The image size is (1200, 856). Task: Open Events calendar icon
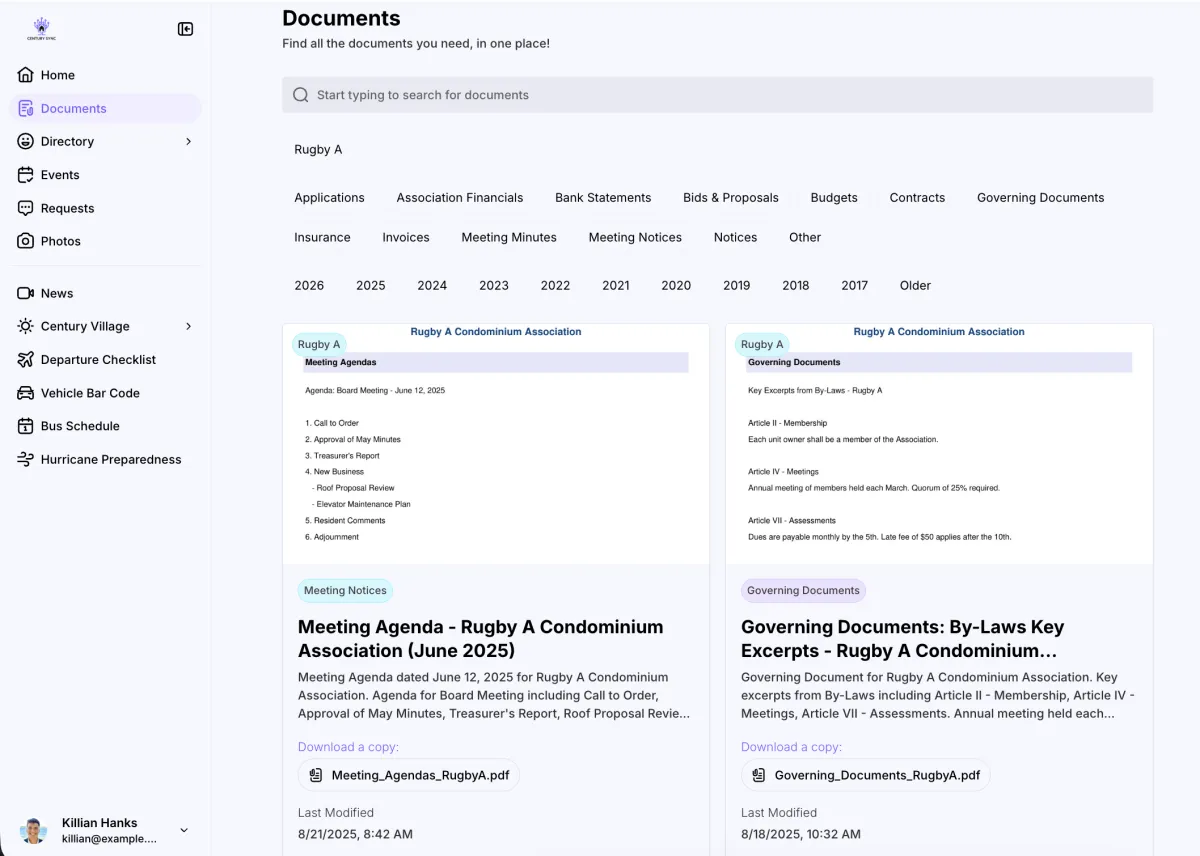coord(26,175)
